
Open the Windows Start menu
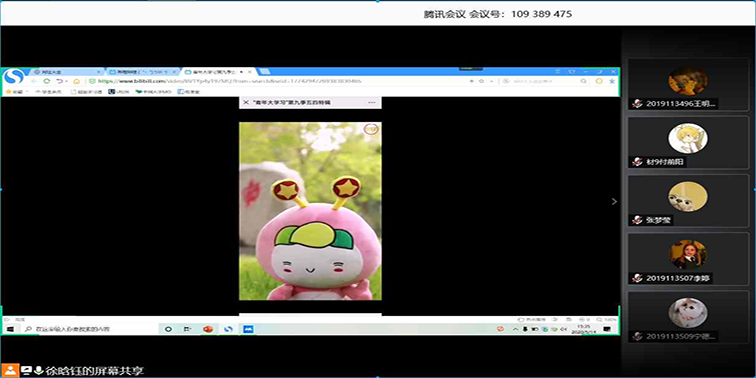(10, 329)
